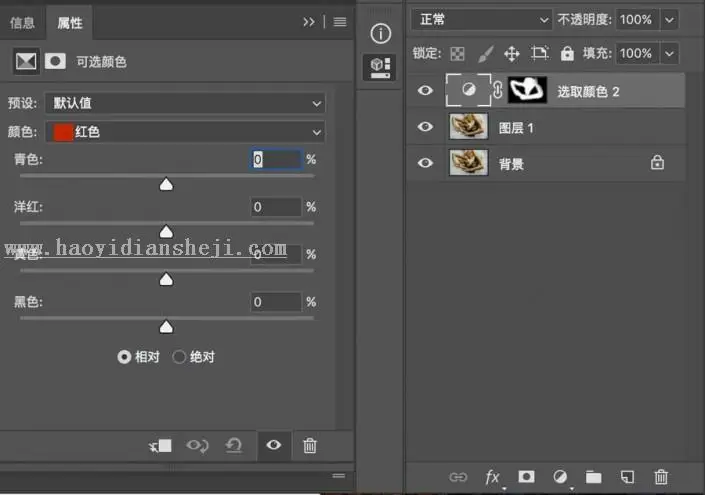Hide the 选取颜色 2 layer
This screenshot has height=495, width=705.
click(x=425, y=90)
